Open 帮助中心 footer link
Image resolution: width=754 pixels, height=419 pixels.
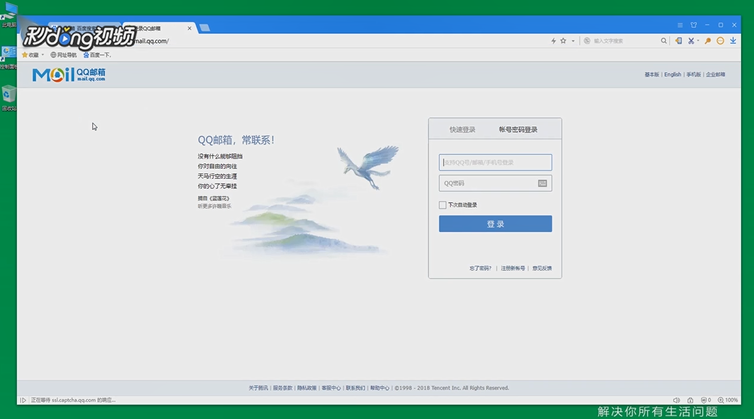[x=380, y=388]
